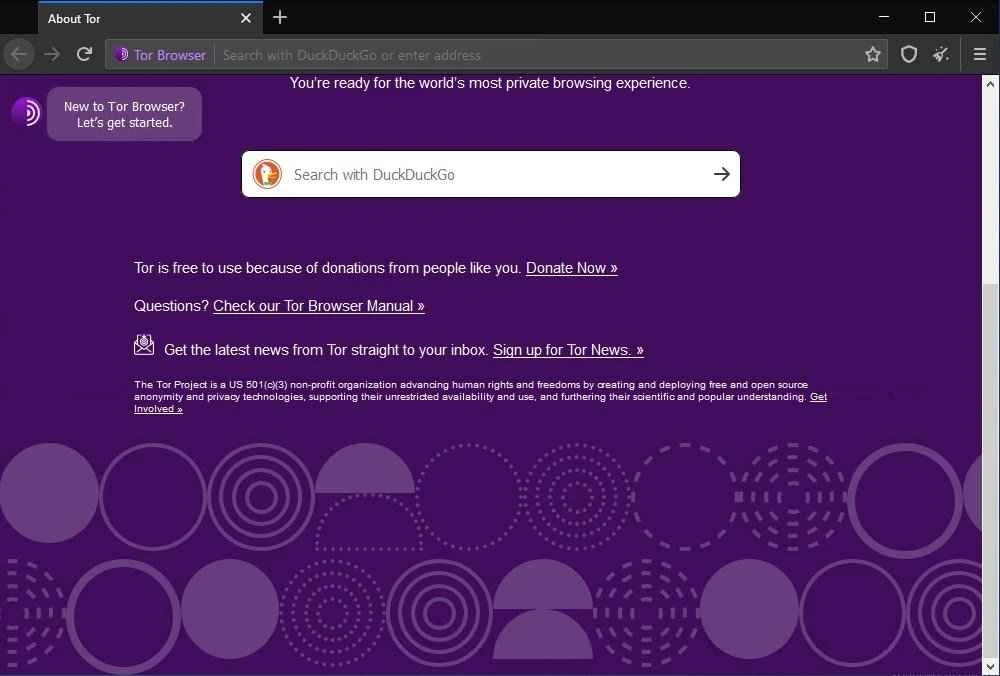The image size is (1000, 676).
Task: Minimize the Tor Browser window
Action: tap(884, 17)
